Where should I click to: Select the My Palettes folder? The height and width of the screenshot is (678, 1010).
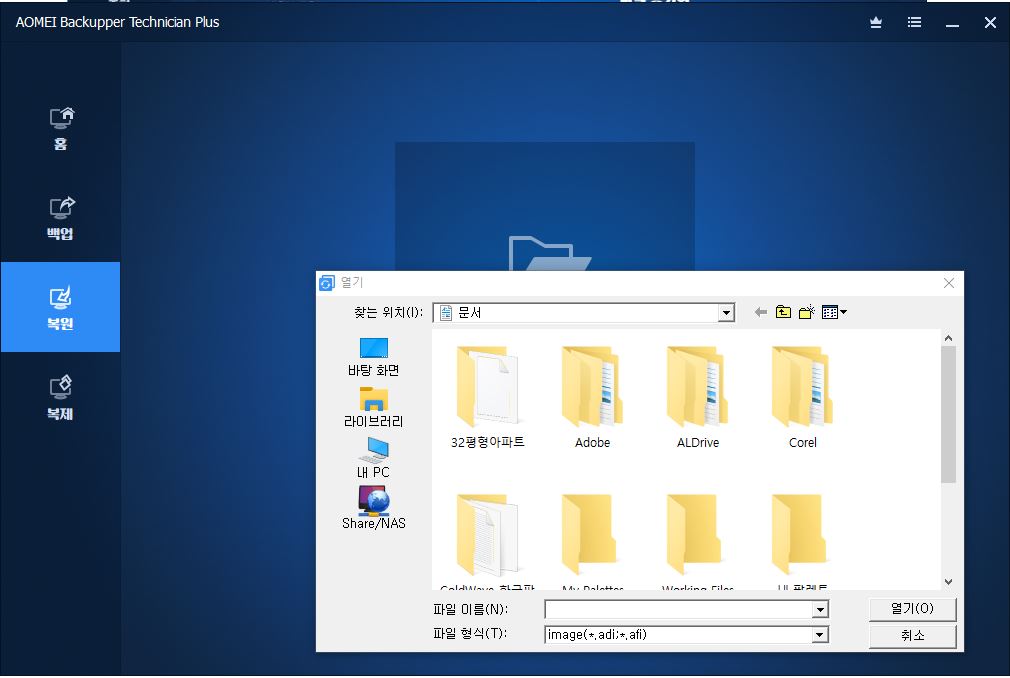593,541
